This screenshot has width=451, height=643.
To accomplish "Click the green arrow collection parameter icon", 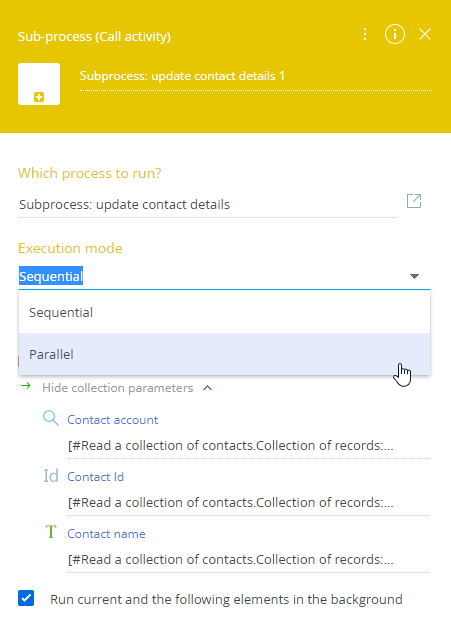I will pos(25,385).
